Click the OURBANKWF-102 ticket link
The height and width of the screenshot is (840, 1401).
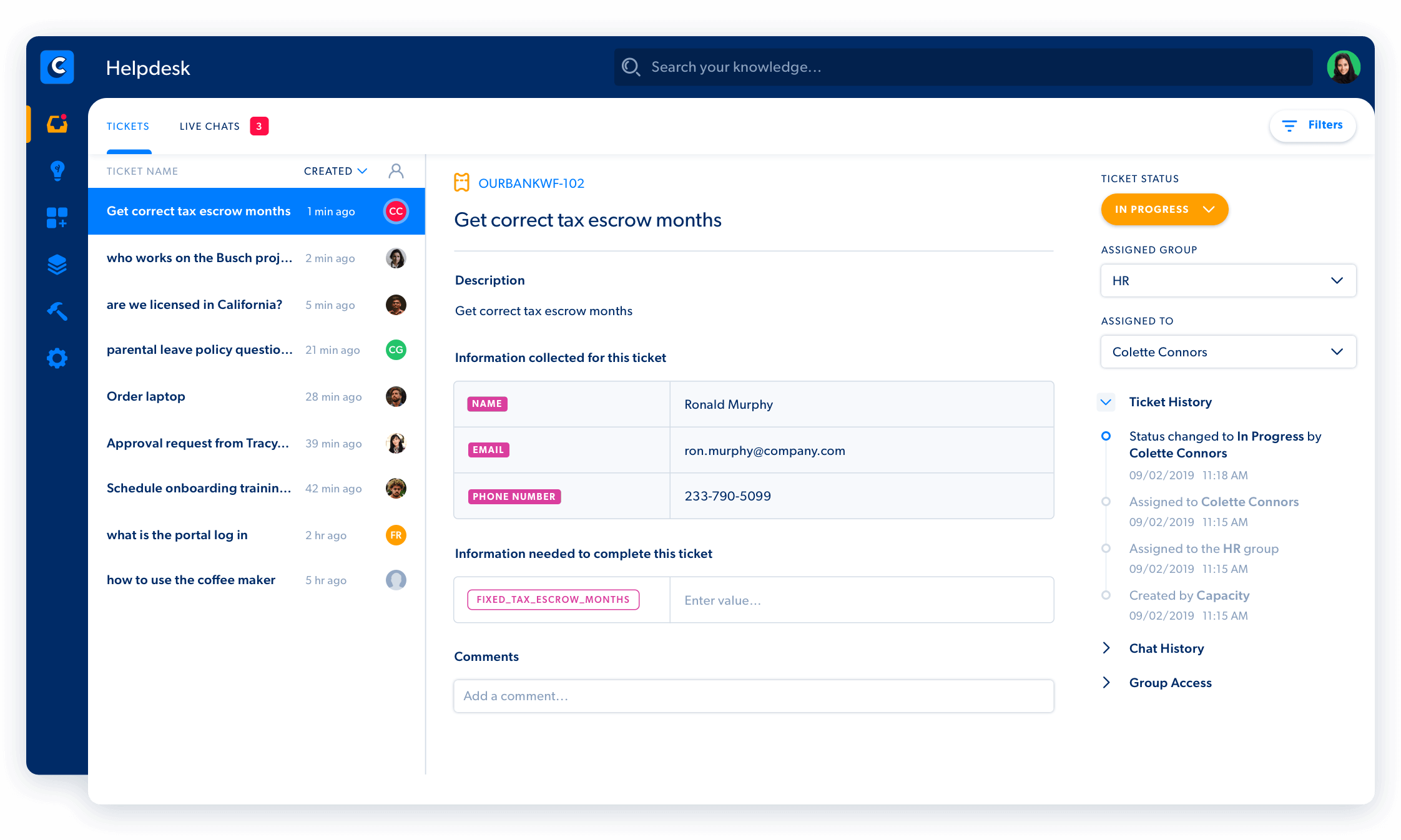(x=531, y=182)
